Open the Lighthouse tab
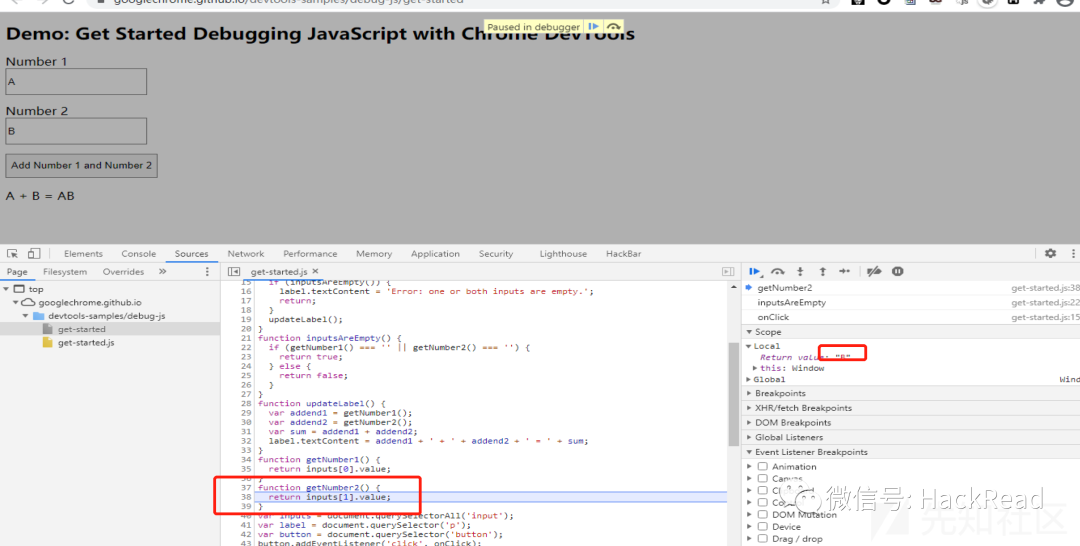1080x546 pixels. coord(563,253)
